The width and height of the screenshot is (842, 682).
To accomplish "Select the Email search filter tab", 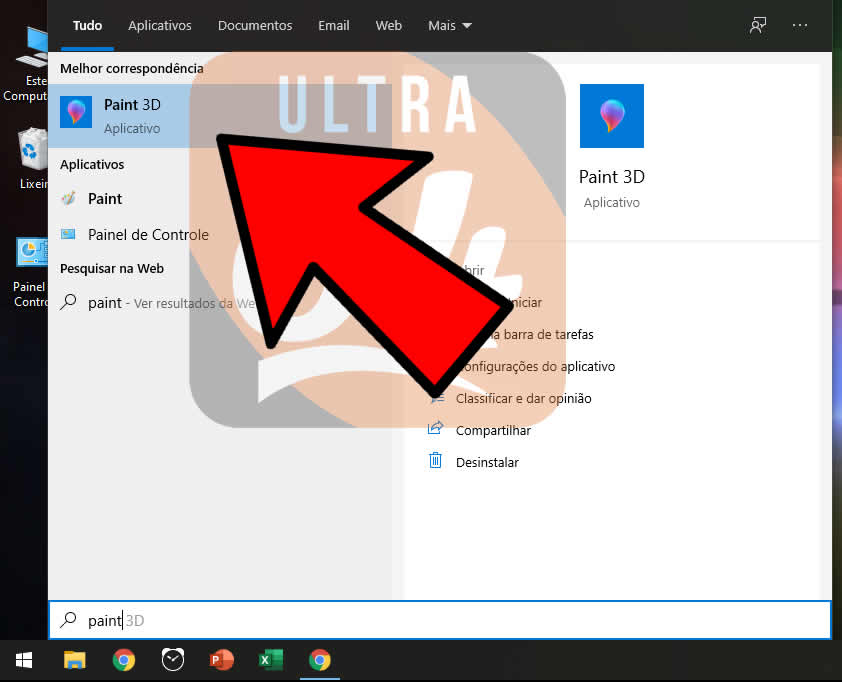I will pyautogui.click(x=333, y=25).
